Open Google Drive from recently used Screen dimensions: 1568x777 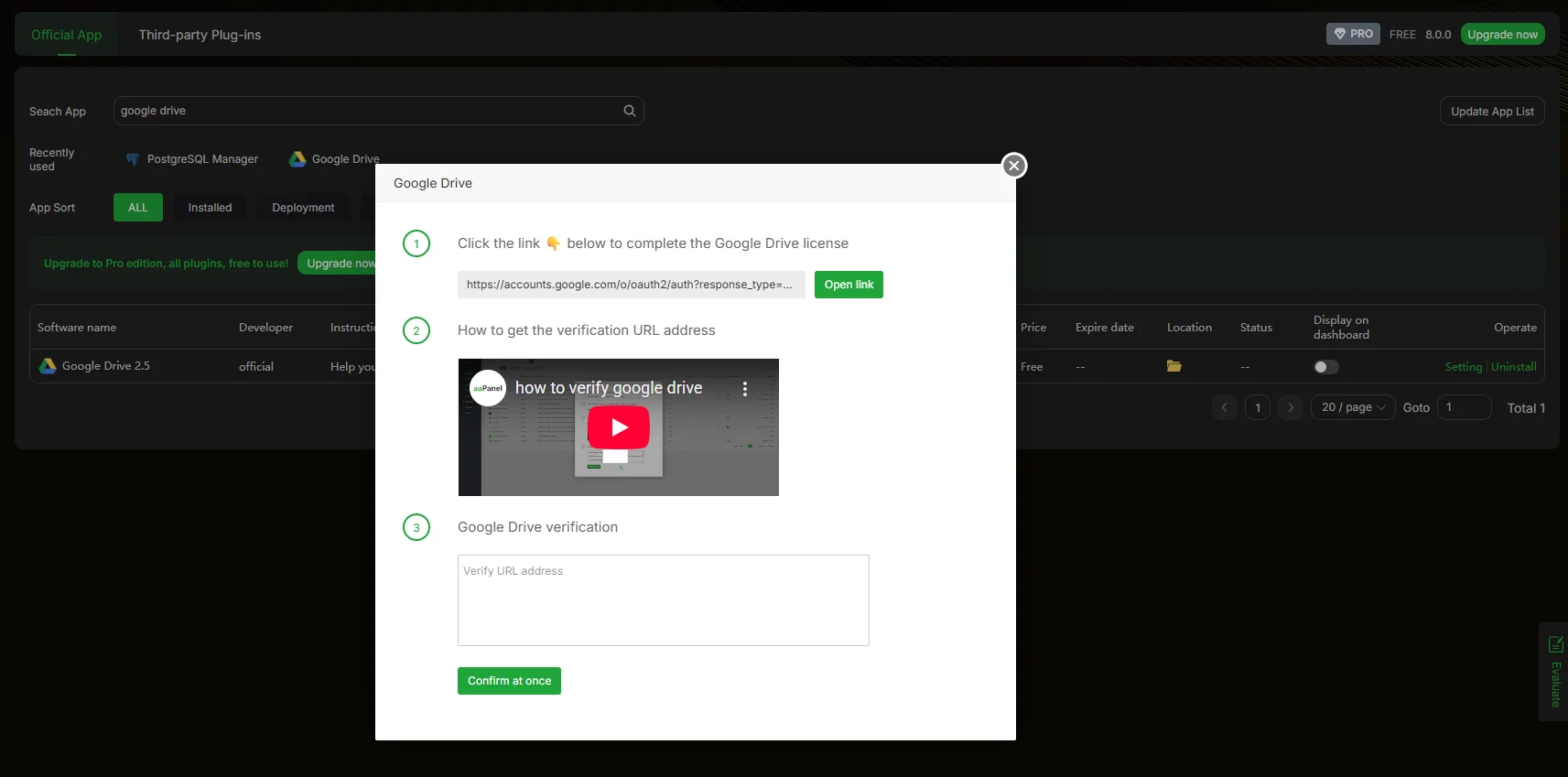[334, 159]
